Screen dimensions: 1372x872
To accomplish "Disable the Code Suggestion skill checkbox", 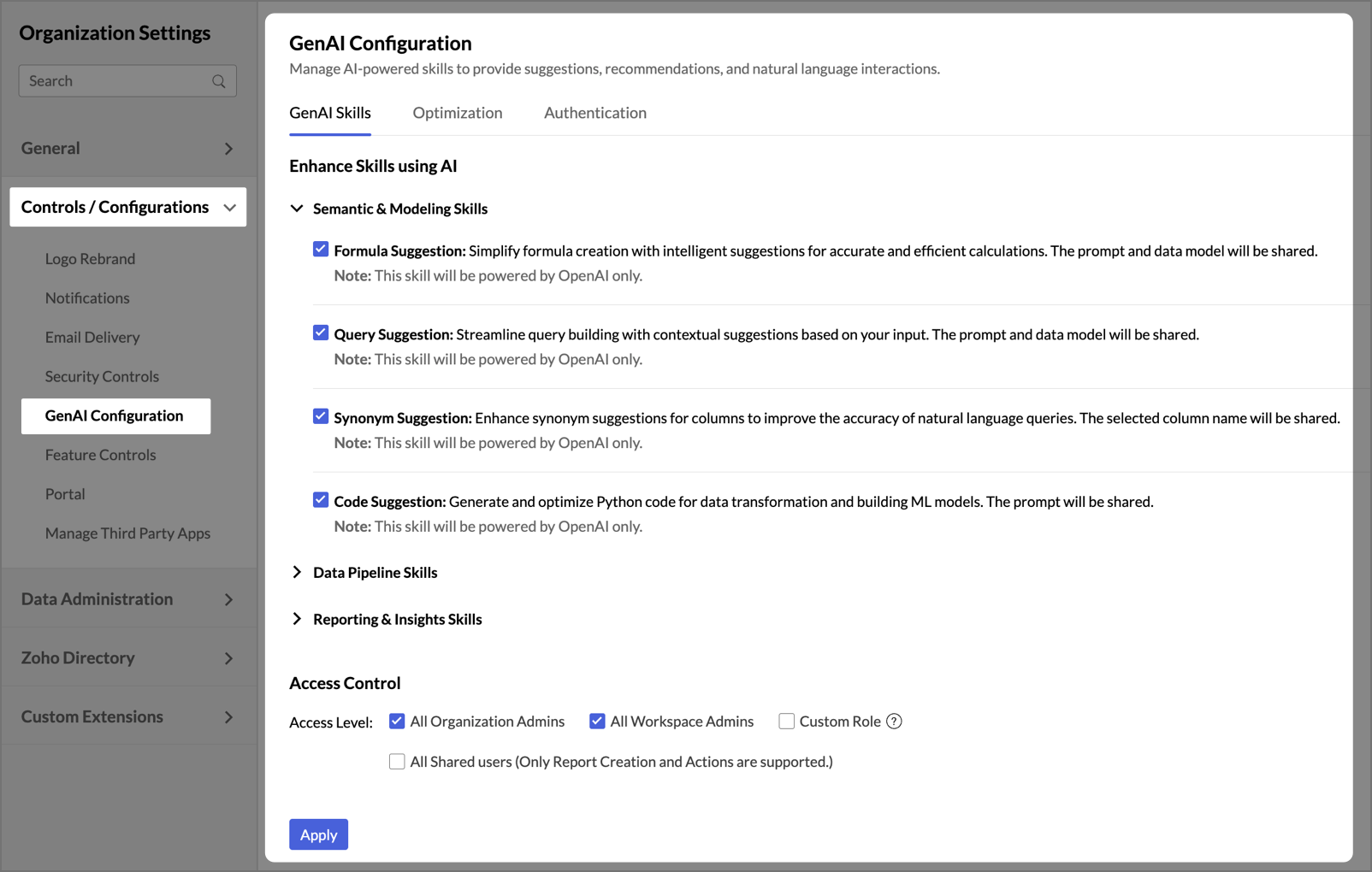I will [x=321, y=500].
